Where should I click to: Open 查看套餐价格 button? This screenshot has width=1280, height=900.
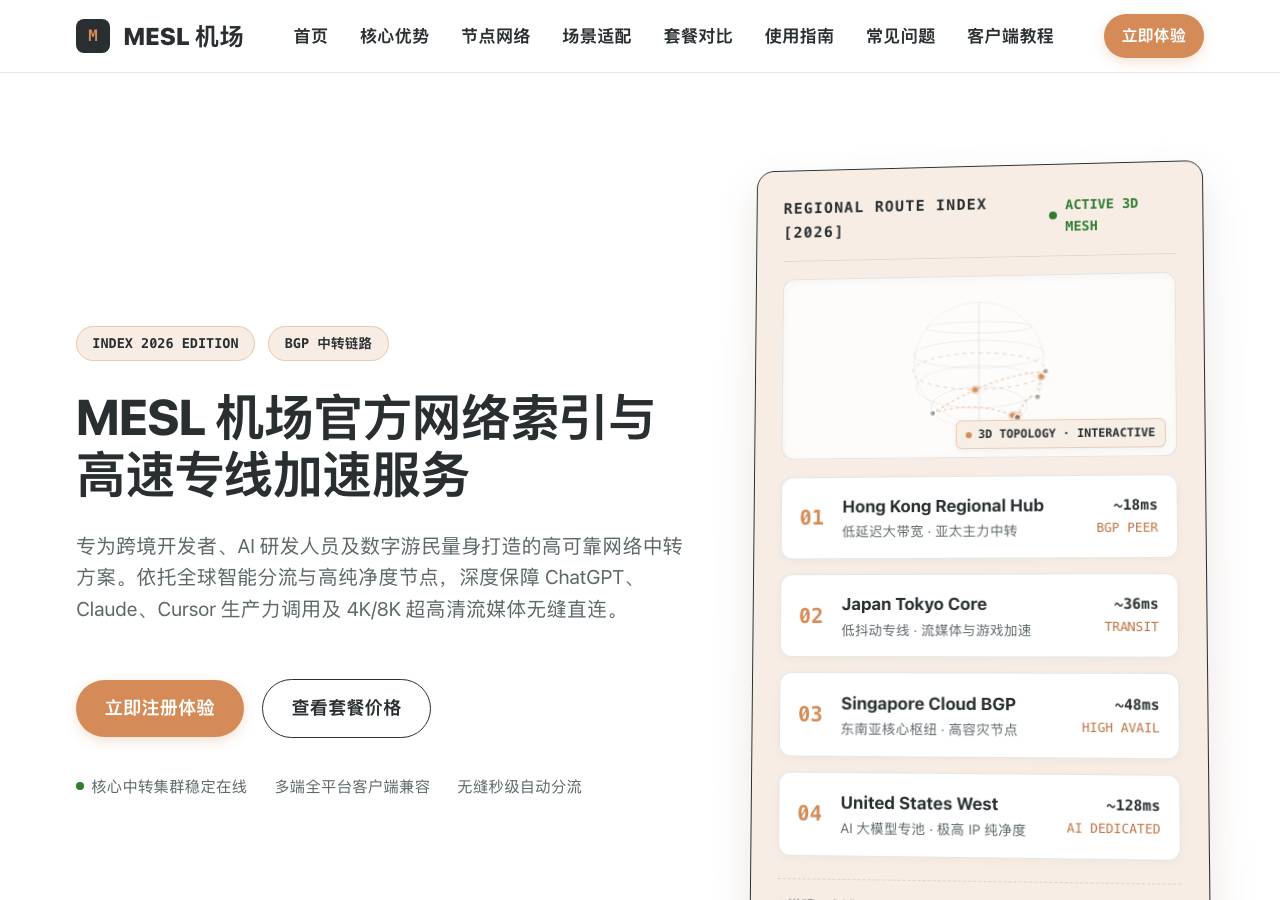click(x=346, y=708)
